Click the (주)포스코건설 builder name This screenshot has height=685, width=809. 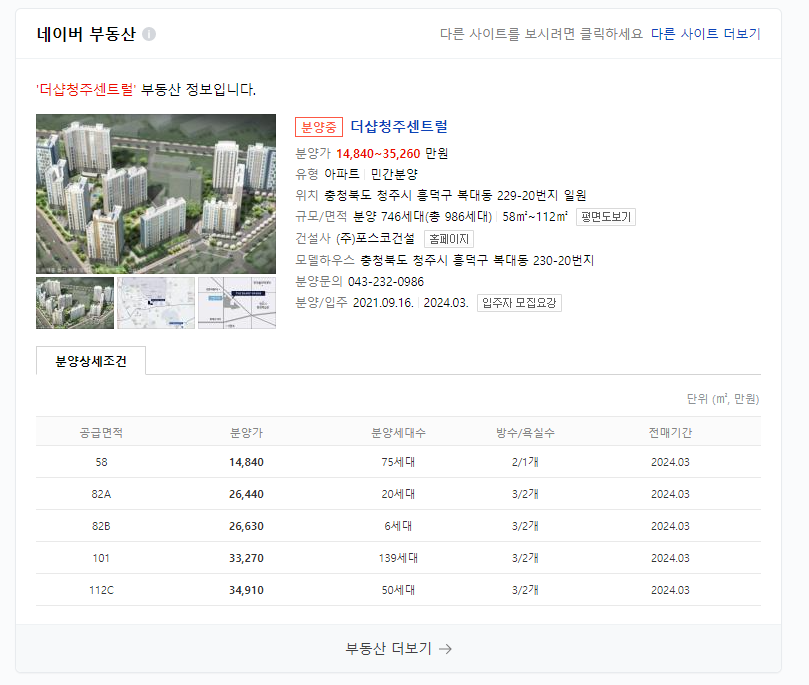376,238
